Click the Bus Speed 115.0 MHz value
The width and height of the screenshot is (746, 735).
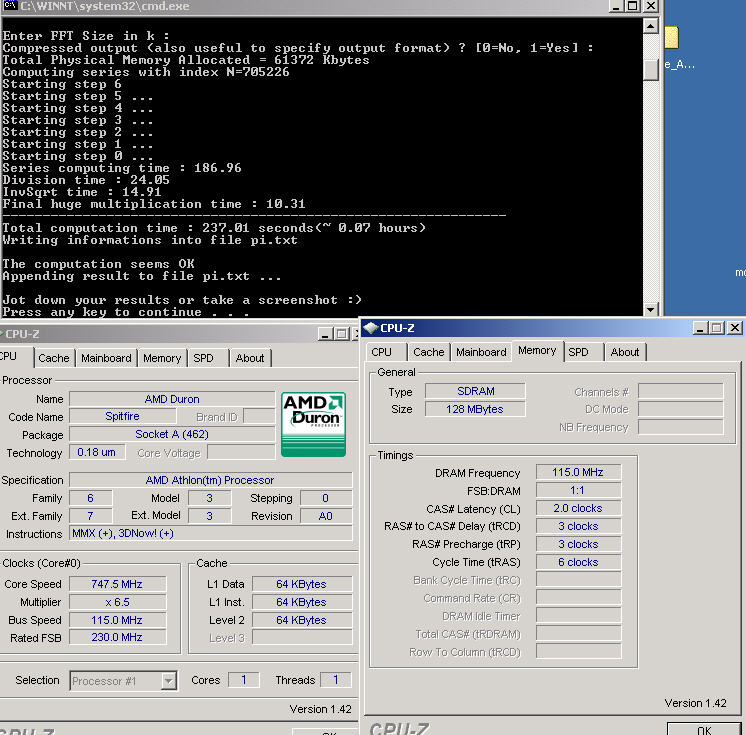(x=118, y=620)
